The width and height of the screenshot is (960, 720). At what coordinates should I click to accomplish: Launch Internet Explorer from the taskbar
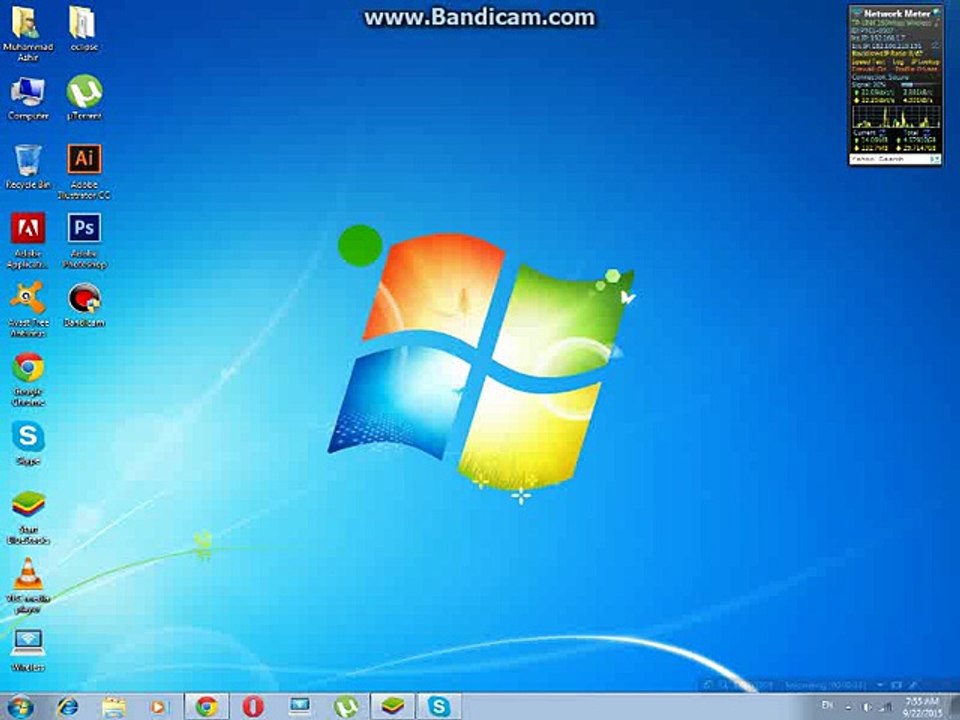pyautogui.click(x=67, y=707)
